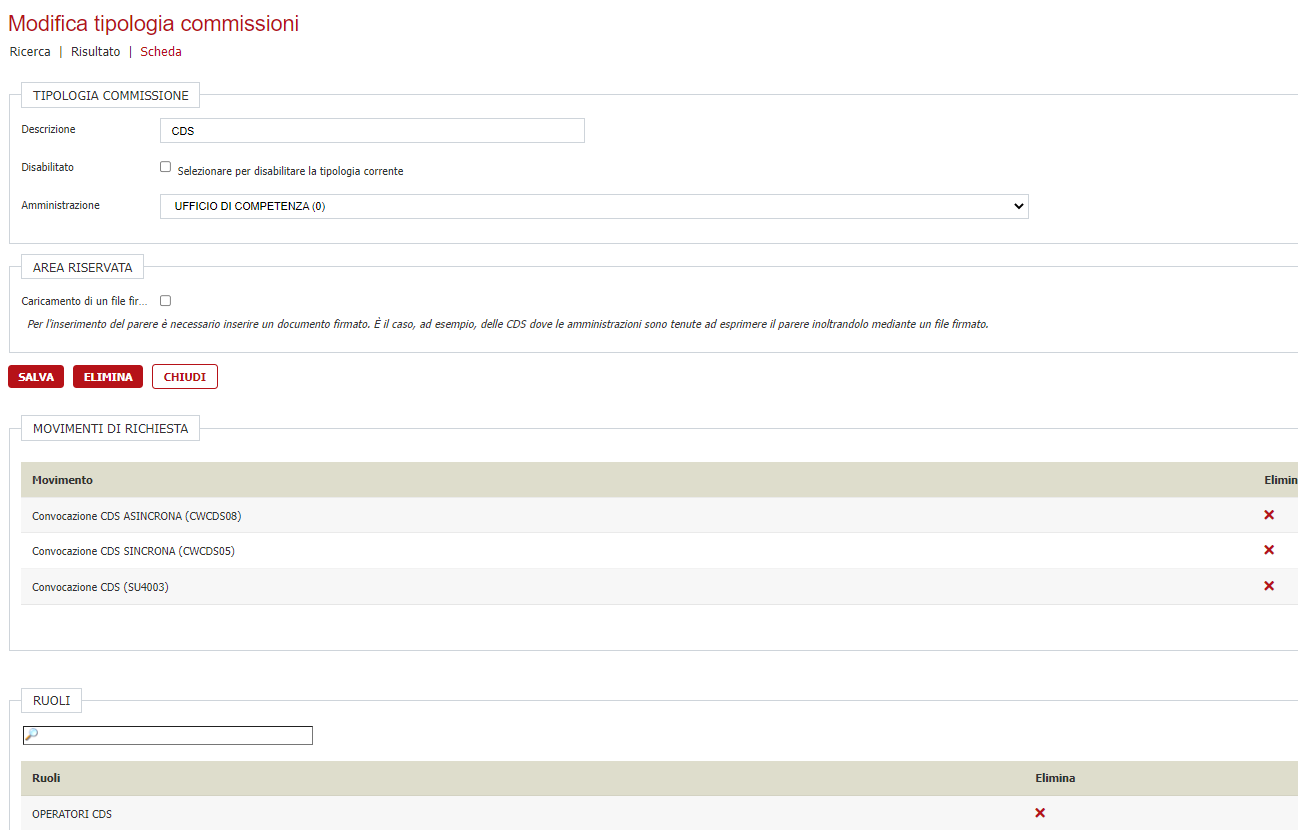Image resolution: width=1298 pixels, height=830 pixels.
Task: Expand the UFFICIO DI COMPETENZA selection list
Action: tap(593, 206)
